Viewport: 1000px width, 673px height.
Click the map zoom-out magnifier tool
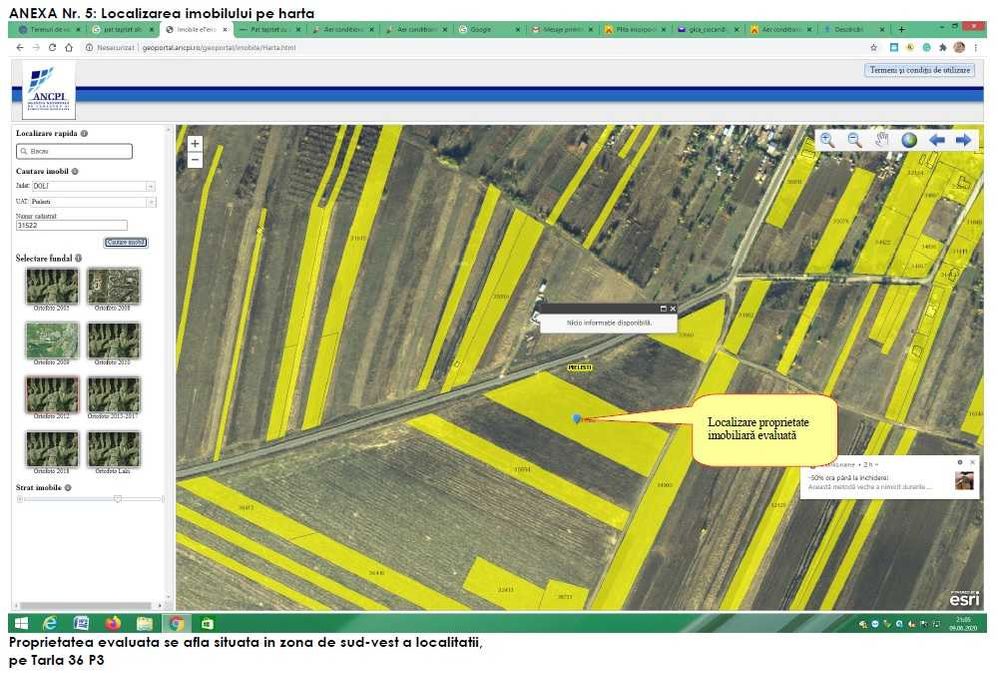[x=854, y=140]
